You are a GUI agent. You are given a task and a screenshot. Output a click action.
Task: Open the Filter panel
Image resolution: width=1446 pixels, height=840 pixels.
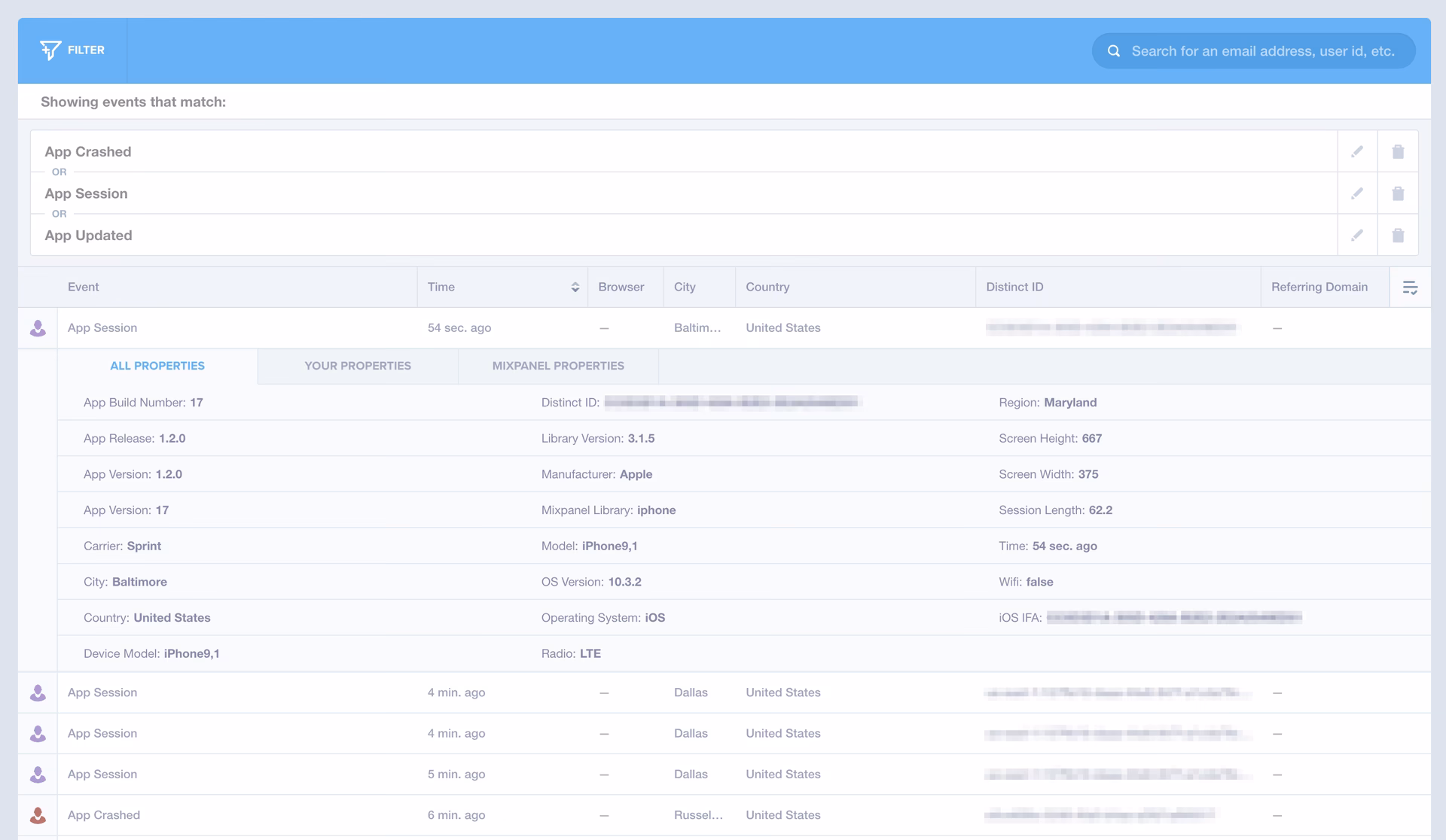click(x=72, y=50)
